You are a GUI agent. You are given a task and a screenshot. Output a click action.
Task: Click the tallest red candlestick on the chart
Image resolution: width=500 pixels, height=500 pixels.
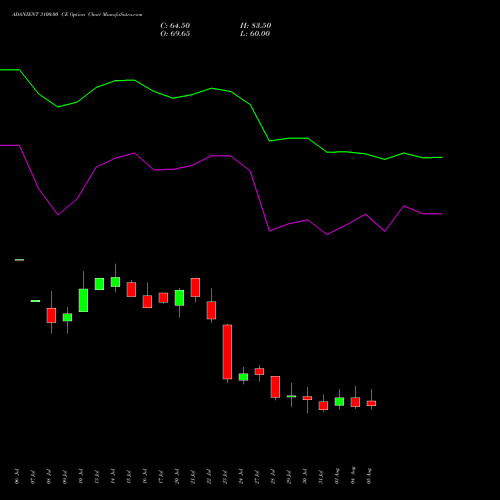(x=227, y=352)
